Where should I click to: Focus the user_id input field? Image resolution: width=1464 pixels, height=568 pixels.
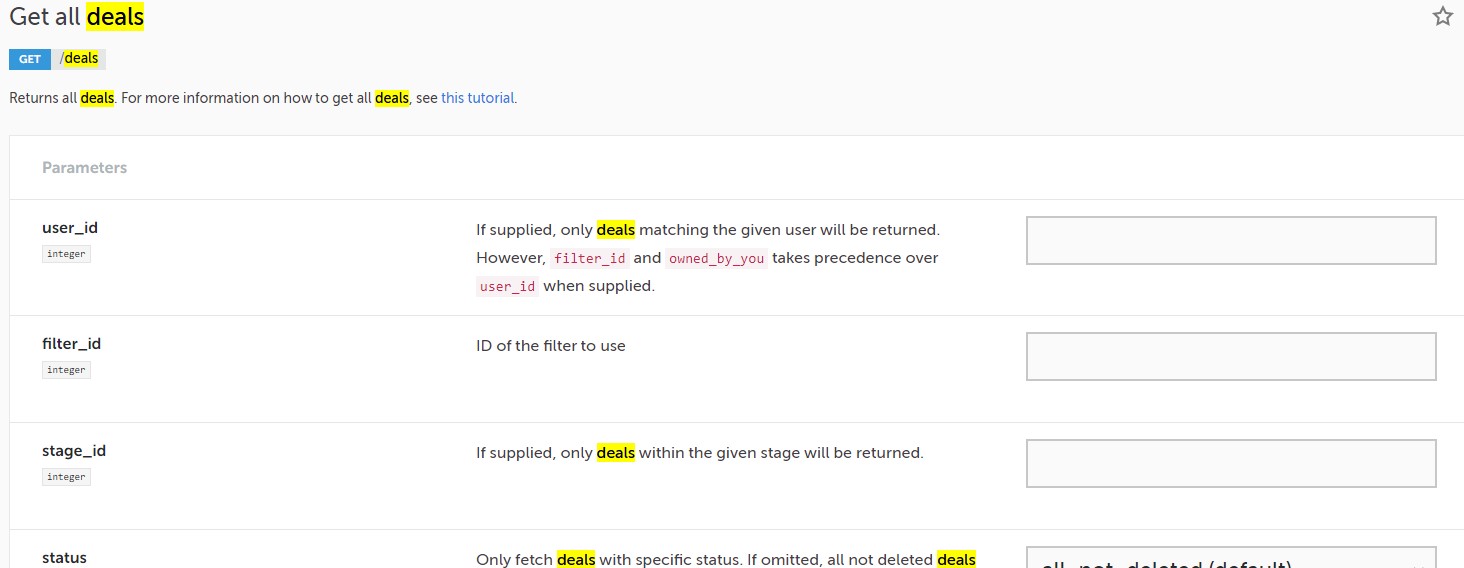(1231, 240)
